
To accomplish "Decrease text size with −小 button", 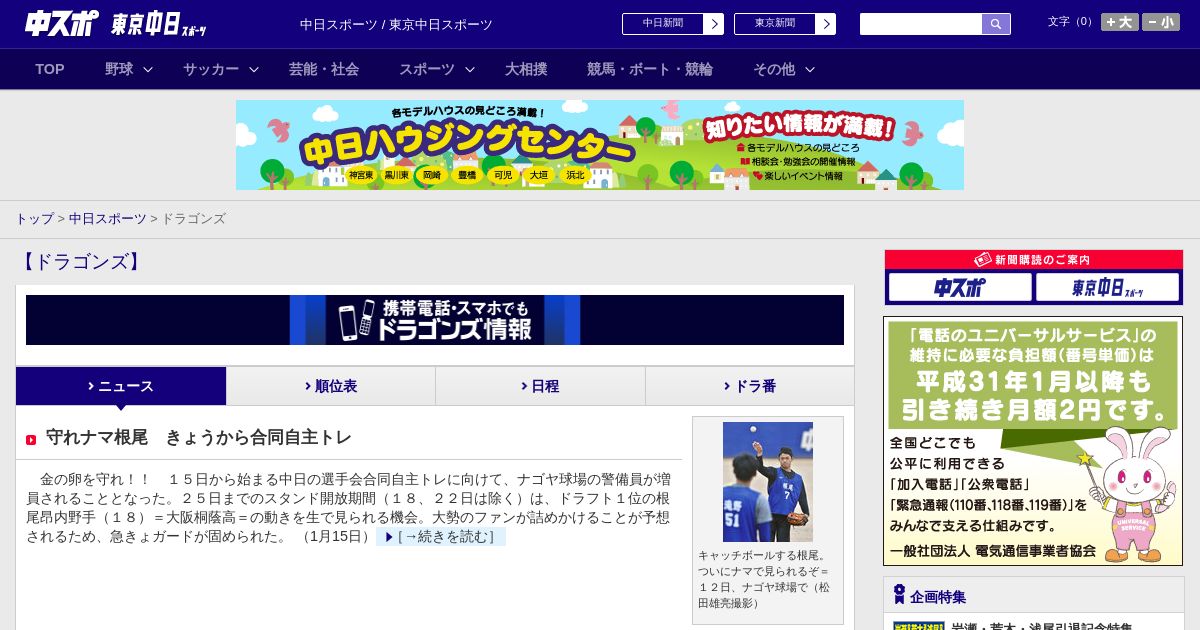I will click(1161, 22).
